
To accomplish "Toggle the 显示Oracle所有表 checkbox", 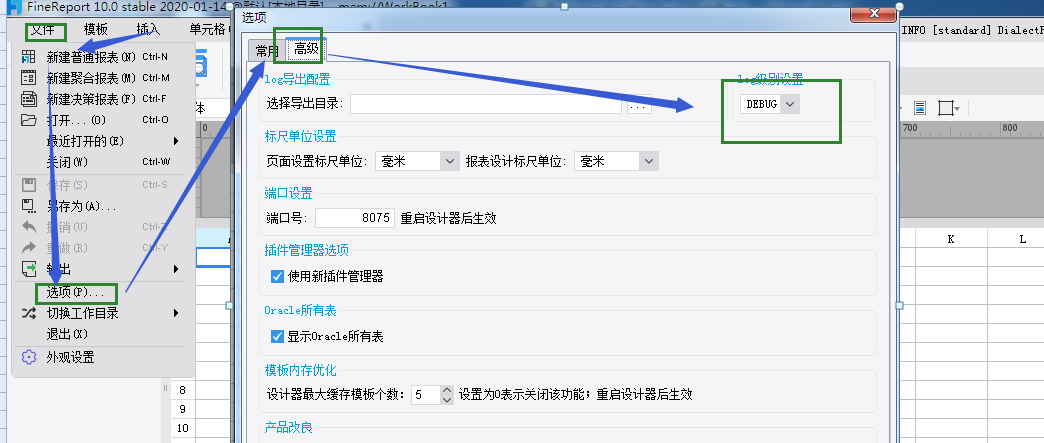I will (x=278, y=336).
